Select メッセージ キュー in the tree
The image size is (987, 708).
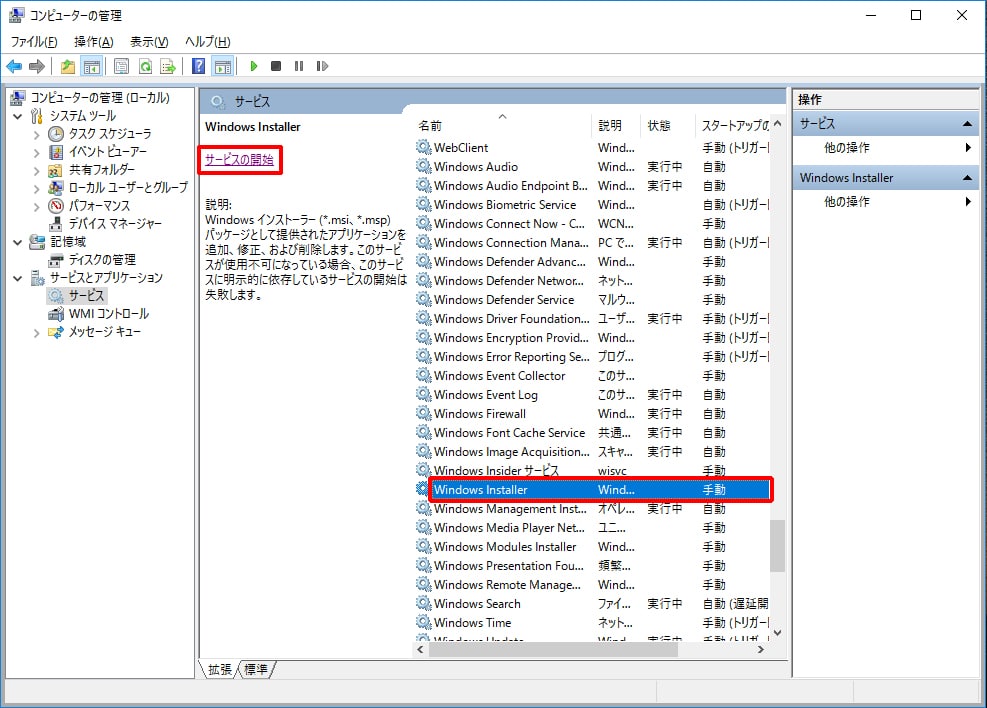[104, 332]
